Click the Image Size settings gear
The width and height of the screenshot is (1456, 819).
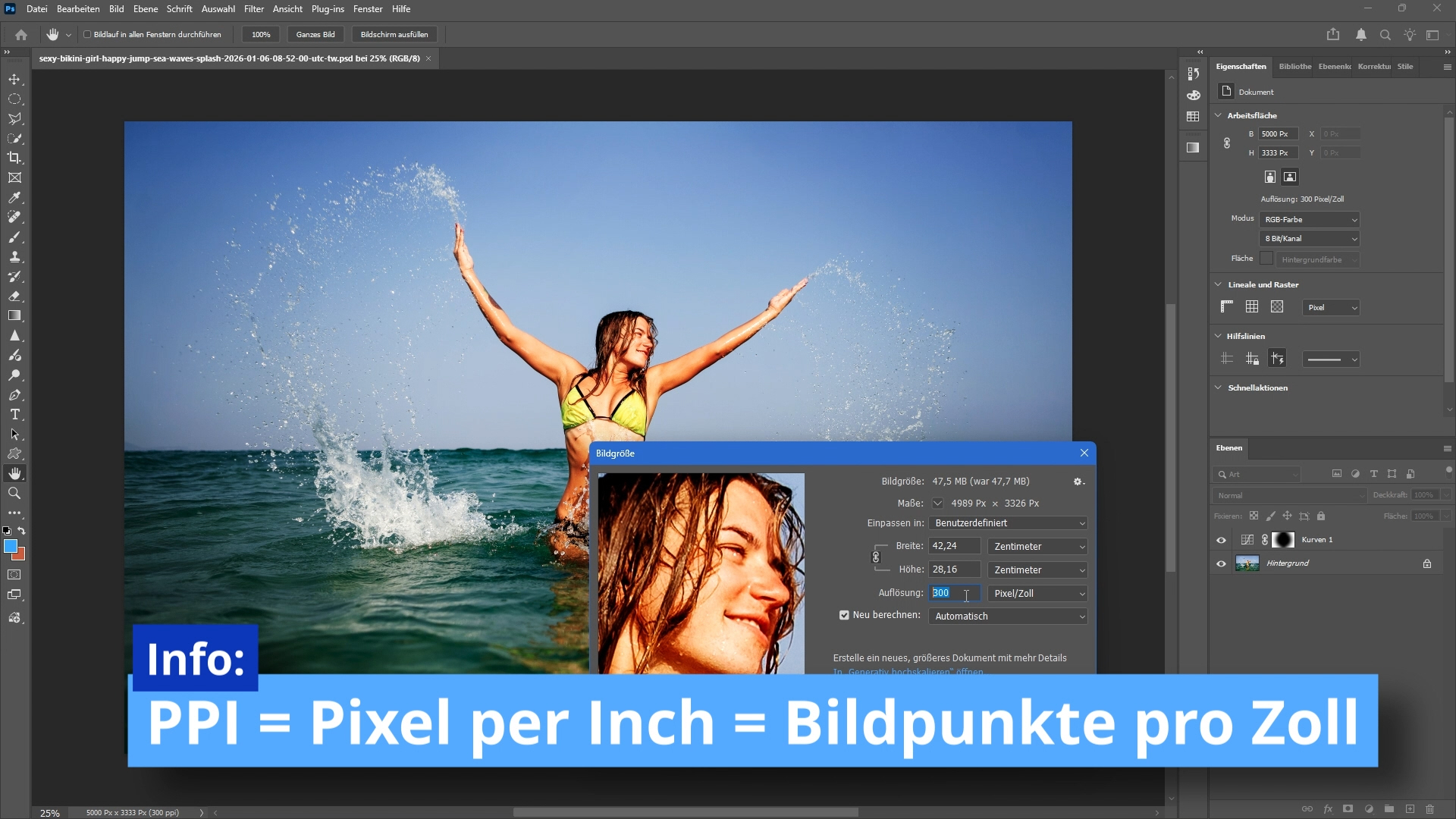point(1078,482)
